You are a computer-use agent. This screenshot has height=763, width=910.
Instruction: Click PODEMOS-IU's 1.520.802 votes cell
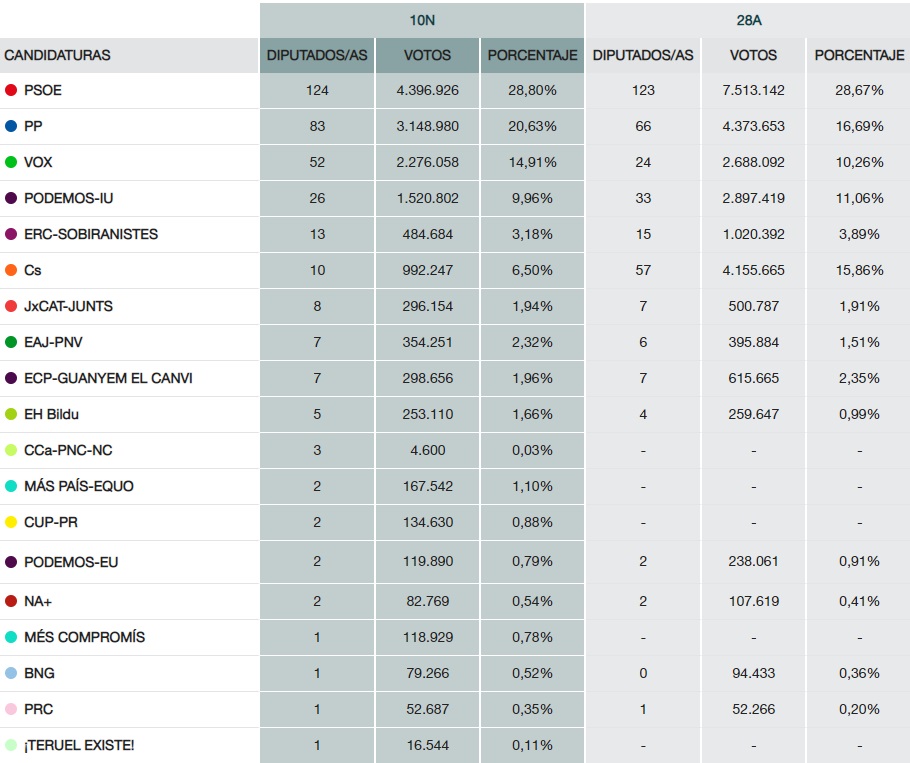tap(427, 198)
